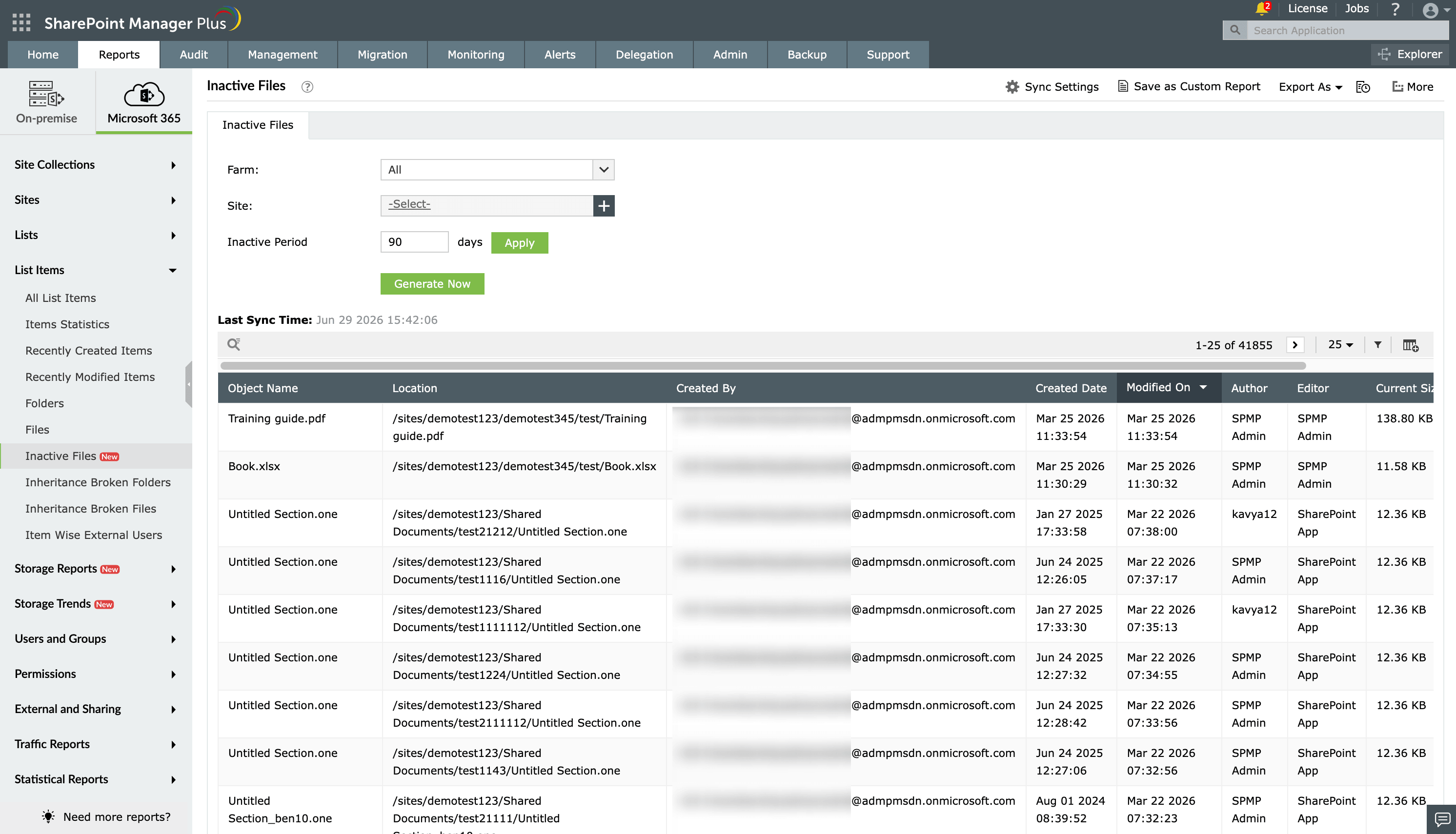This screenshot has height=834, width=1456.
Task: Click the table search icon
Action: 234,344
